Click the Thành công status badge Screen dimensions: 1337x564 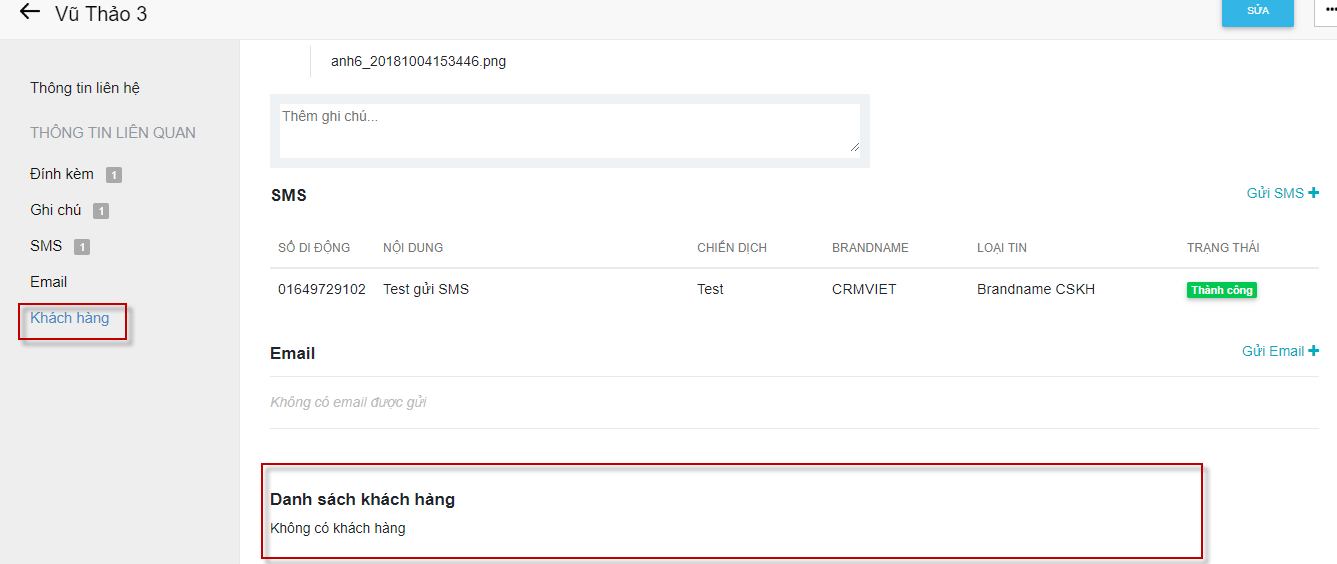[x=1221, y=290]
